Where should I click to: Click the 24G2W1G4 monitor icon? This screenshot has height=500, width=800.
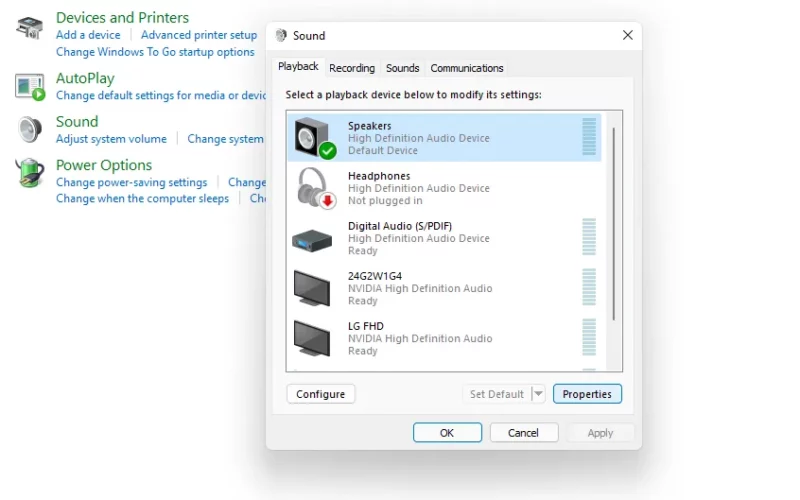point(312,288)
